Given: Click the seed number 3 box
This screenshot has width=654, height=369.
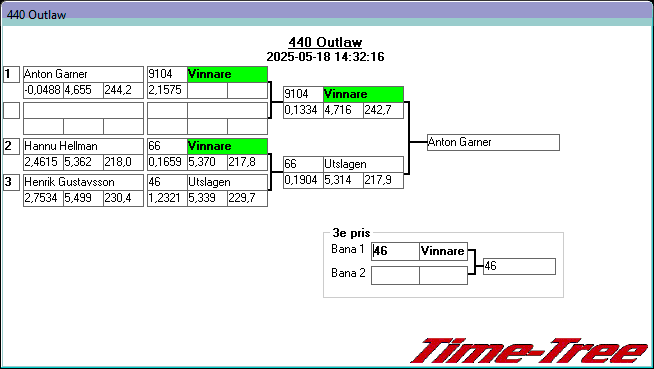Looking at the screenshot, I should (11, 182).
